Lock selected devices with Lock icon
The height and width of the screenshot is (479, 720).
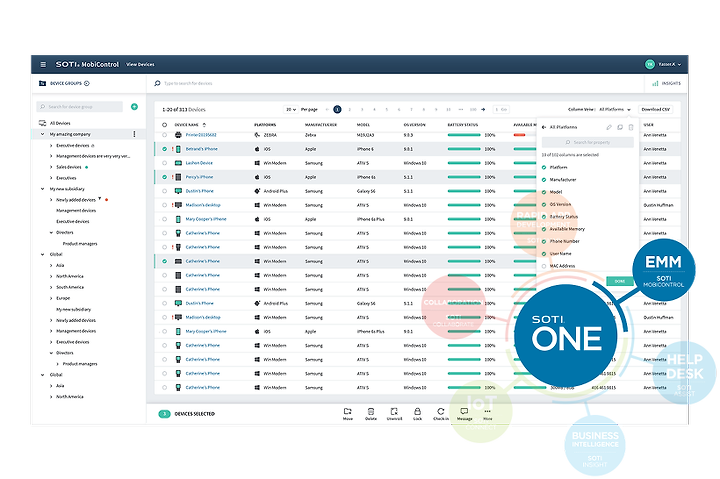(x=417, y=411)
